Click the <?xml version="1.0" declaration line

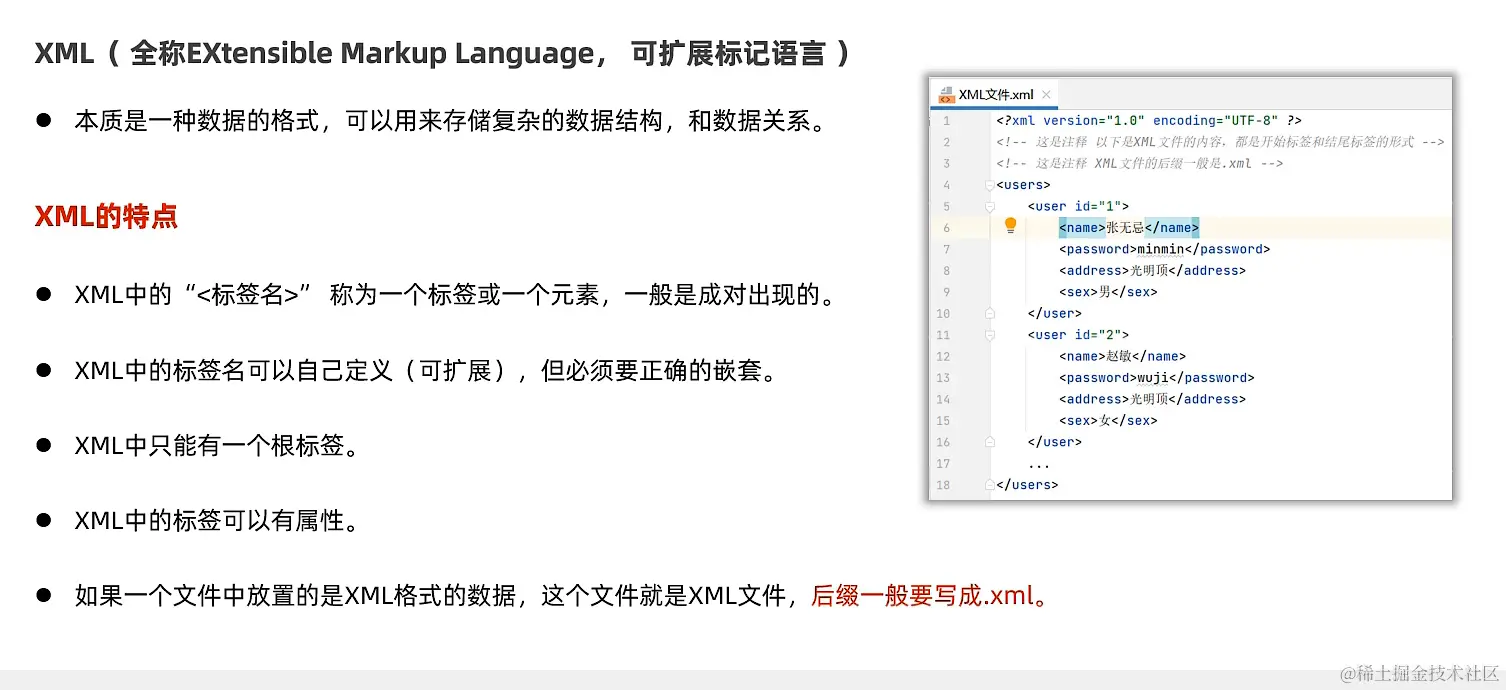coord(1149,121)
